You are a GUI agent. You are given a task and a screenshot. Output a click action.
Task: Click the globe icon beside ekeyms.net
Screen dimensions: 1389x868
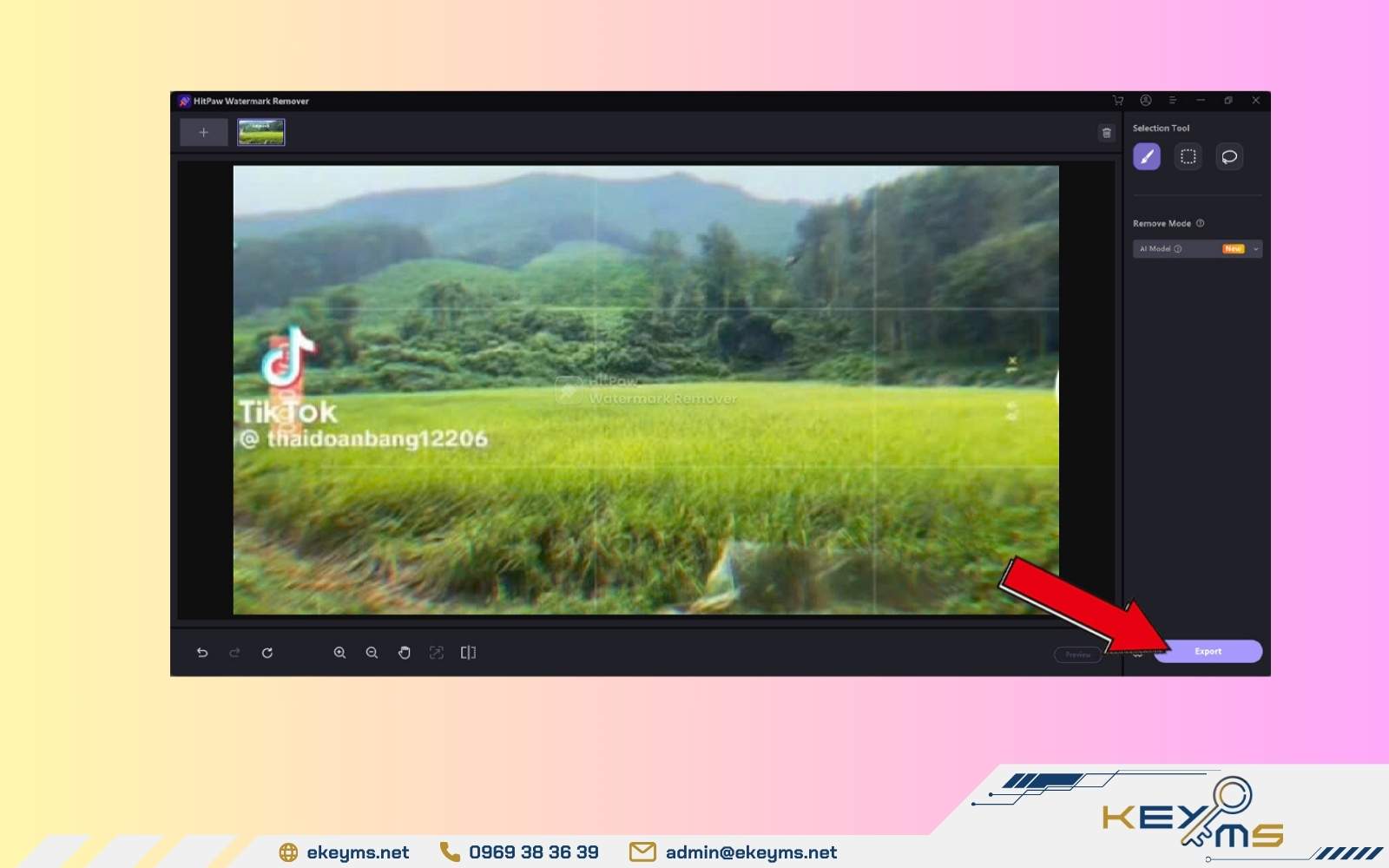click(x=288, y=852)
